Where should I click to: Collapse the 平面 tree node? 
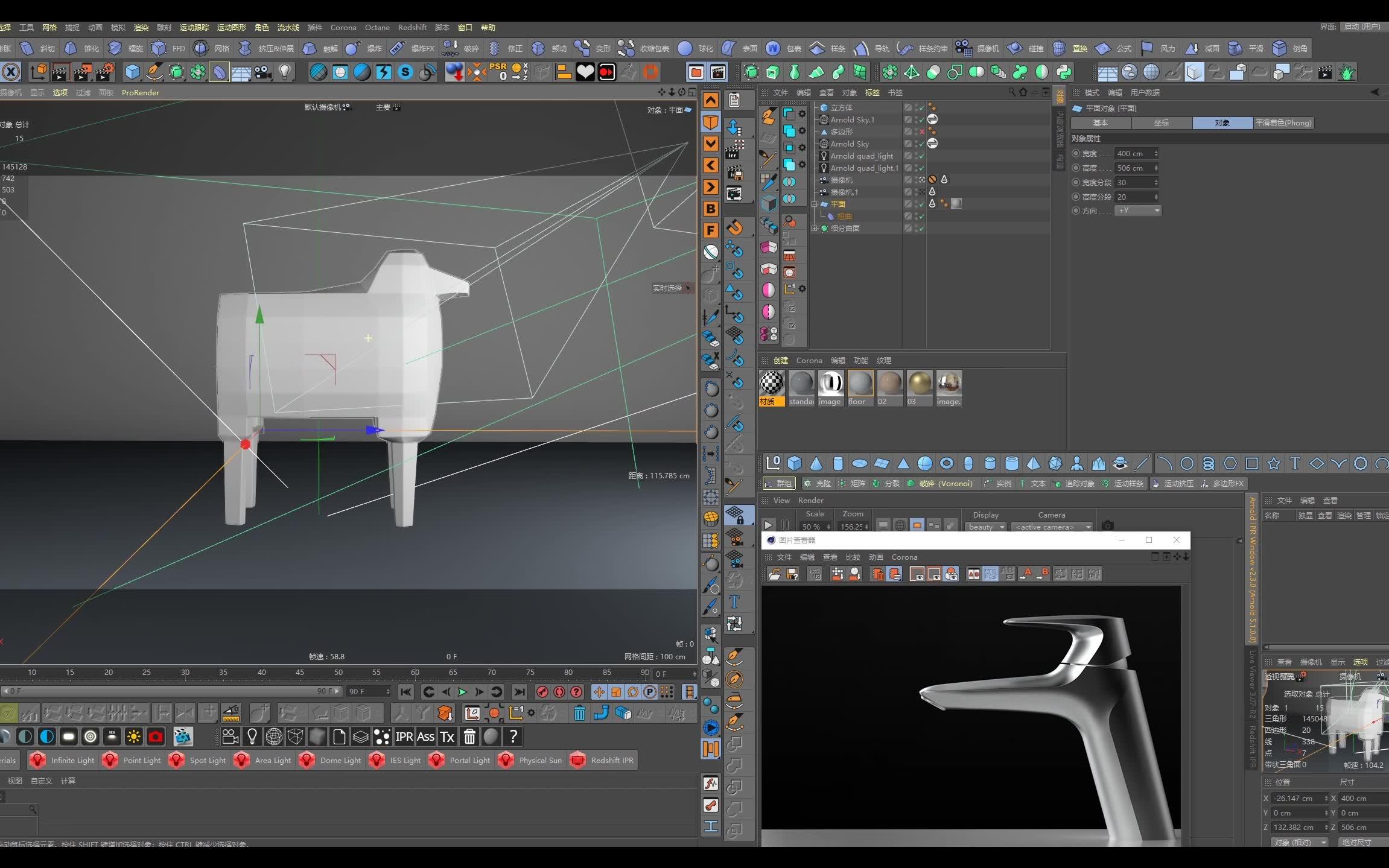[x=815, y=204]
